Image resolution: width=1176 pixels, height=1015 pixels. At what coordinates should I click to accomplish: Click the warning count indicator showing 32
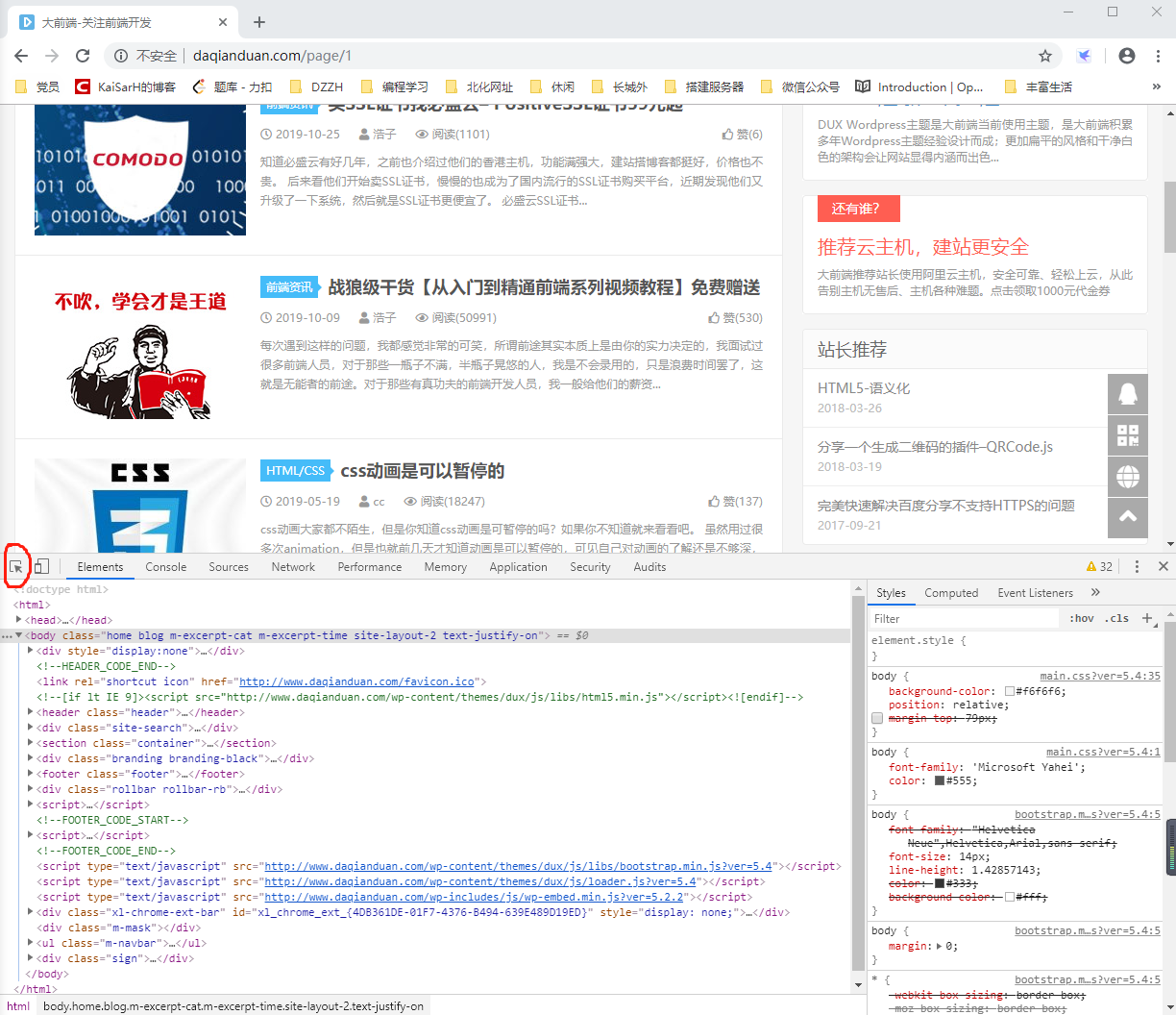(1099, 567)
